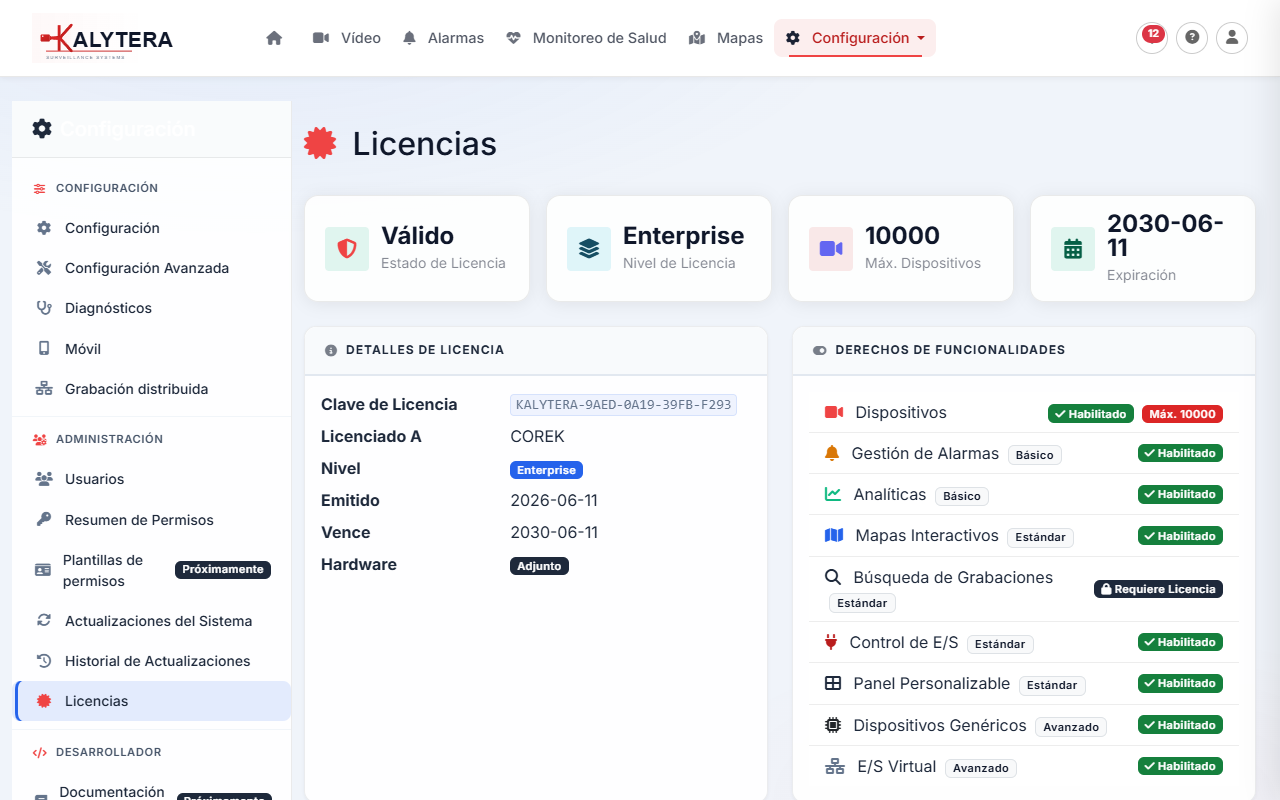Click the Básico tag on Gestión de Alarmas

click(x=1034, y=455)
